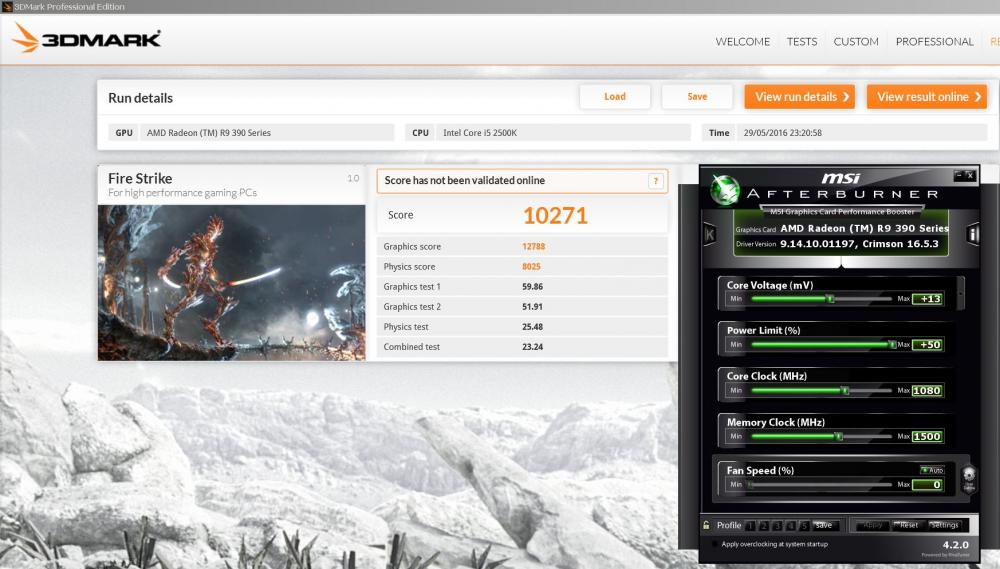Toggle the fan speed Auto button
1000x569 pixels.
[932, 470]
